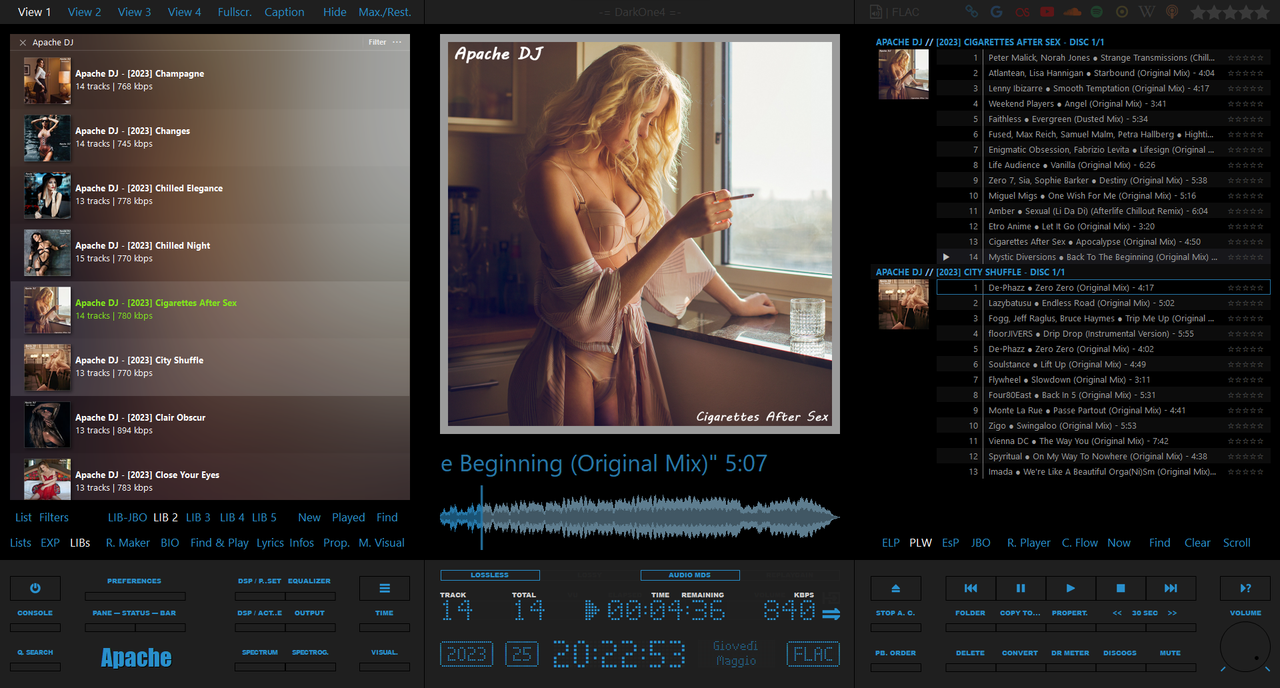Switch to View 2

coord(84,12)
